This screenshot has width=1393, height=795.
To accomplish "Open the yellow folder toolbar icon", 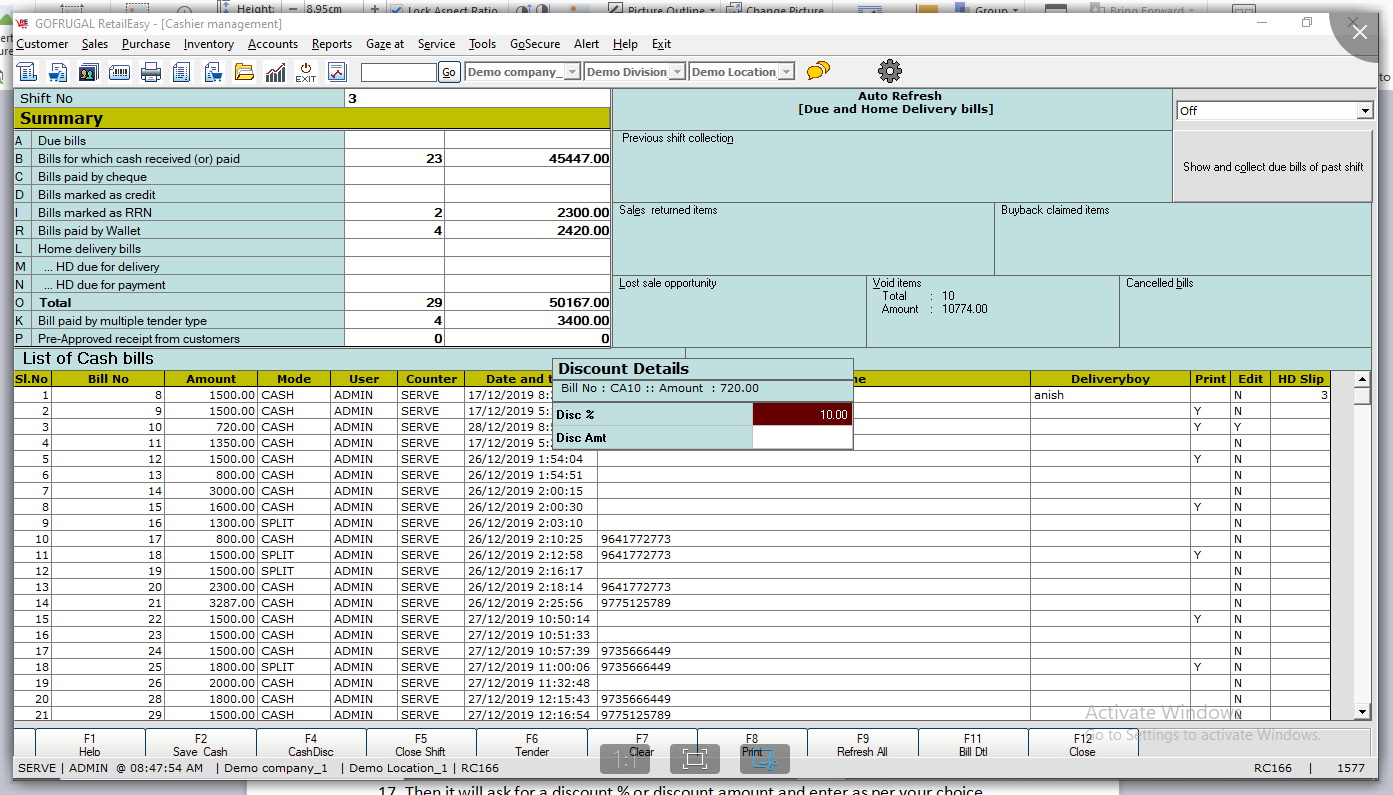I will click(244, 72).
